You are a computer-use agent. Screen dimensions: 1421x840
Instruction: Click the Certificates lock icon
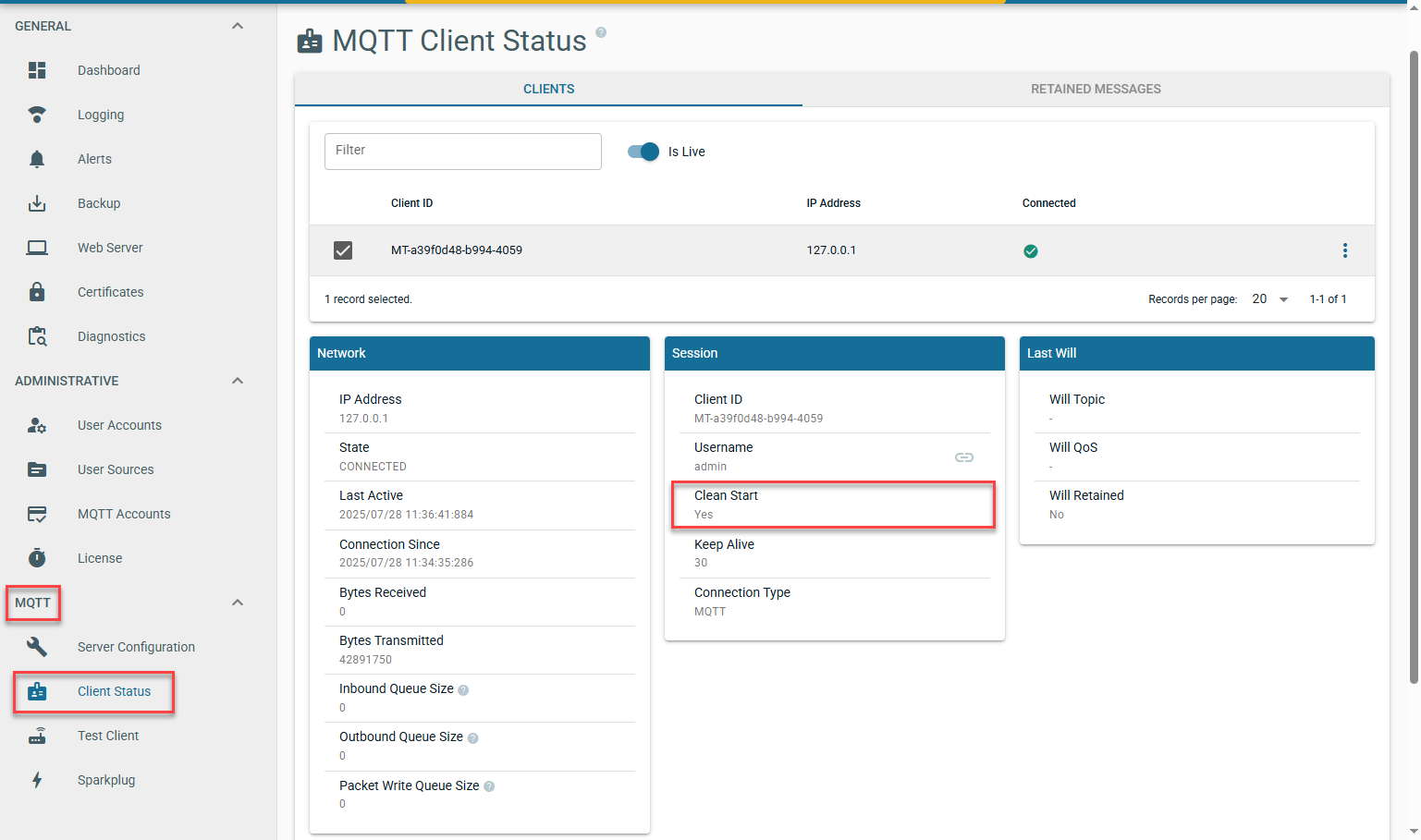click(x=37, y=292)
